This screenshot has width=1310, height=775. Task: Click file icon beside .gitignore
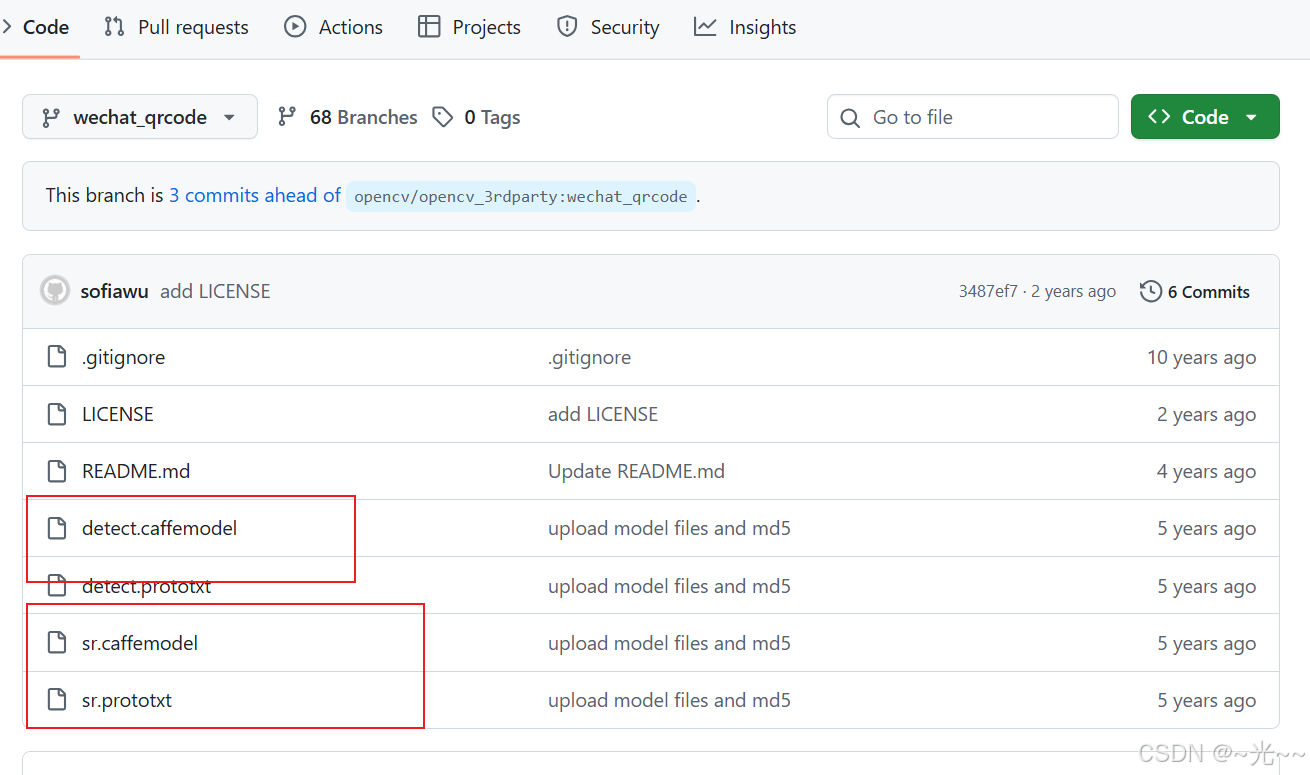tap(57, 357)
